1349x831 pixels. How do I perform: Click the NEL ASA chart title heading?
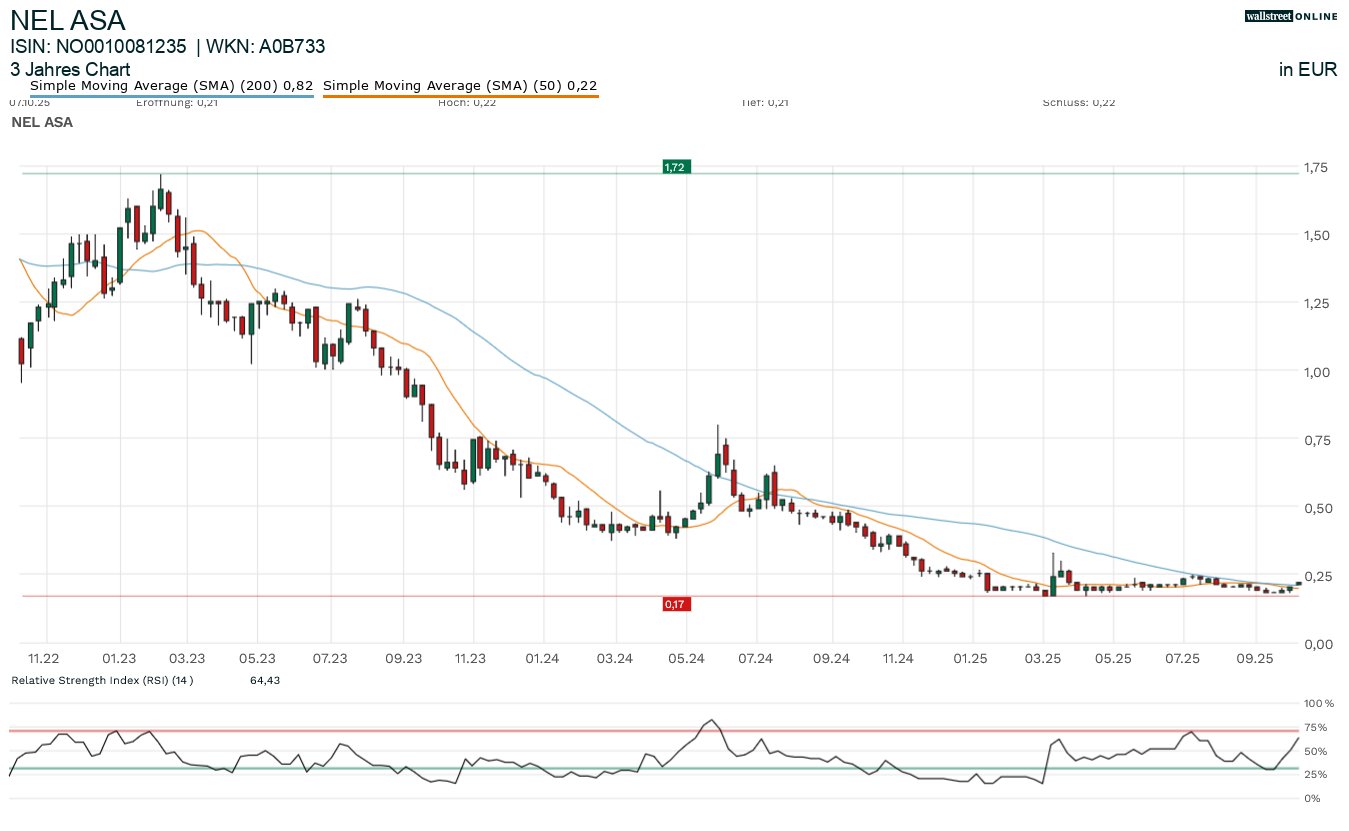[68, 20]
